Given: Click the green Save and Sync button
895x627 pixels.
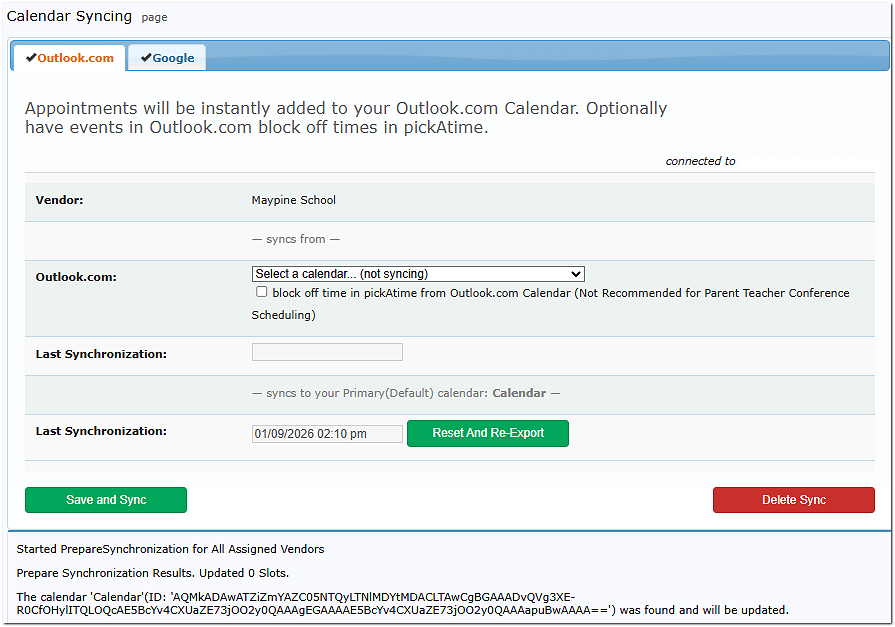Looking at the screenshot, I should click(x=106, y=500).
